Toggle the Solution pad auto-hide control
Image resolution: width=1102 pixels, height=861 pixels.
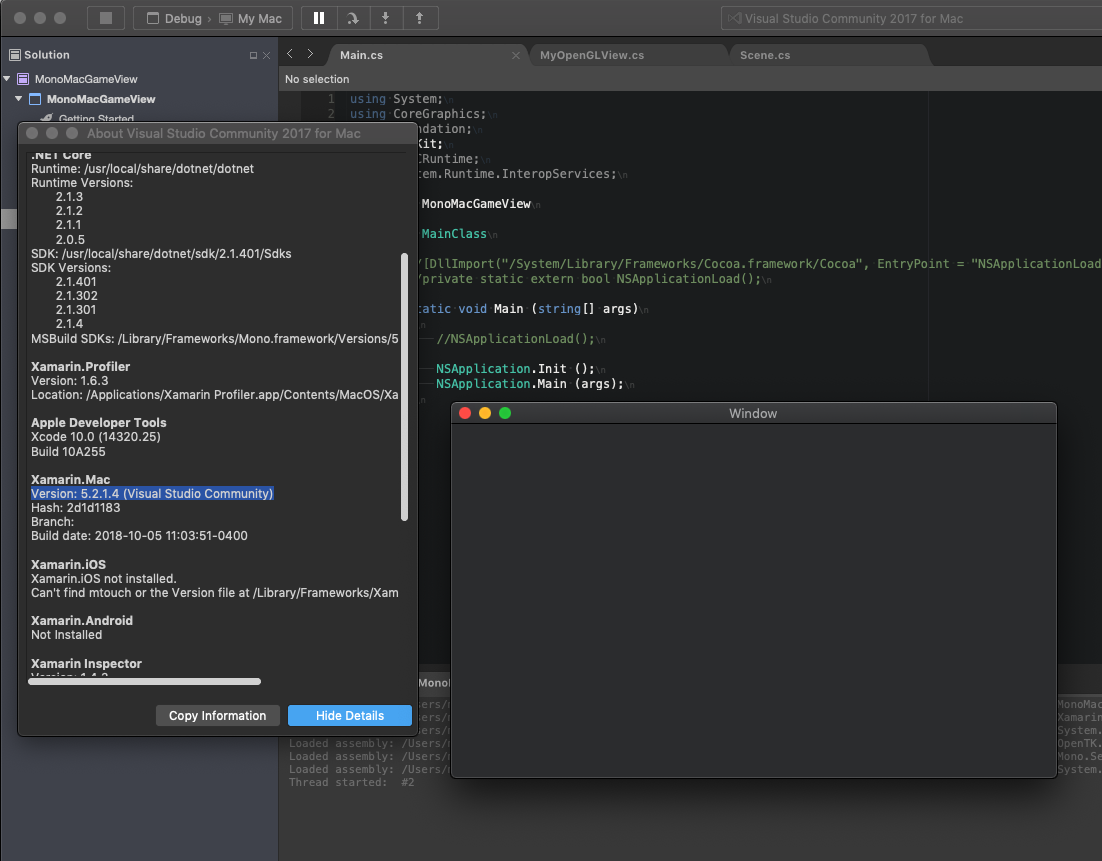tap(252, 54)
